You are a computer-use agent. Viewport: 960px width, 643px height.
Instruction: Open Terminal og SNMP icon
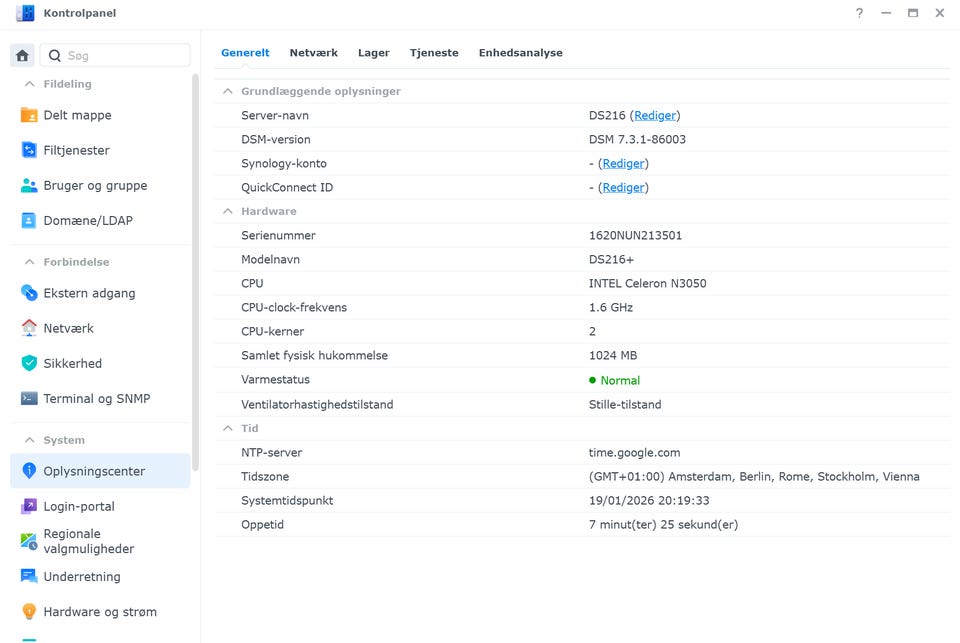point(29,399)
